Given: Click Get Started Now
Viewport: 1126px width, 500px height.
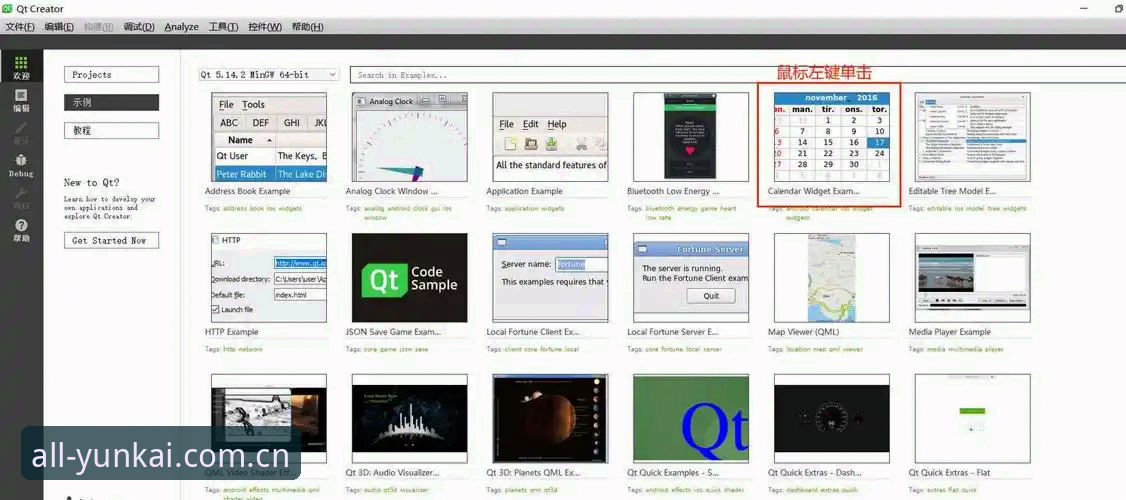Looking at the screenshot, I should [111, 241].
